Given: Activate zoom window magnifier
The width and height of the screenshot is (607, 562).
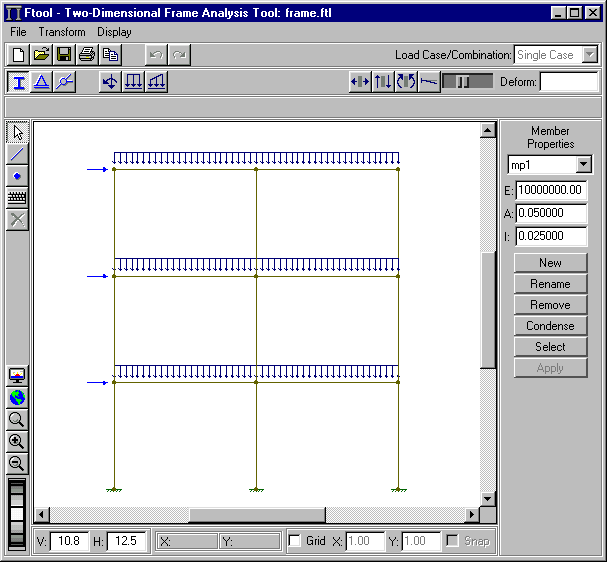Looking at the screenshot, I should pyautogui.click(x=17, y=420).
